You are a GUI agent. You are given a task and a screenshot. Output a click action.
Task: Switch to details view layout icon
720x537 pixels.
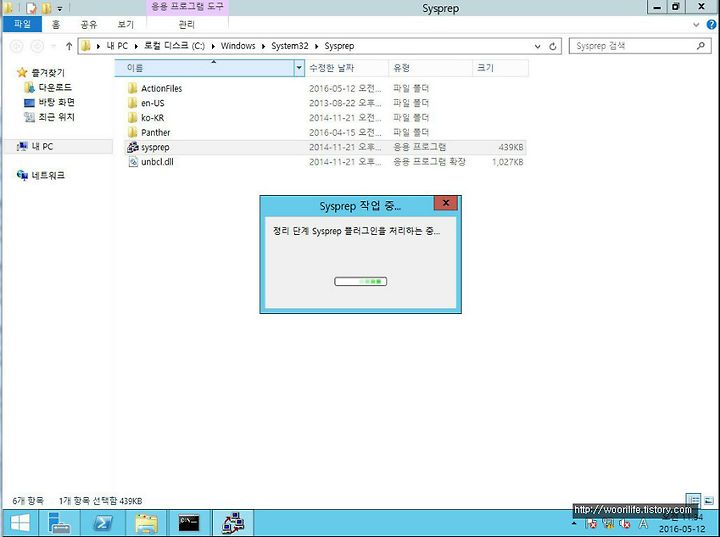693,500
